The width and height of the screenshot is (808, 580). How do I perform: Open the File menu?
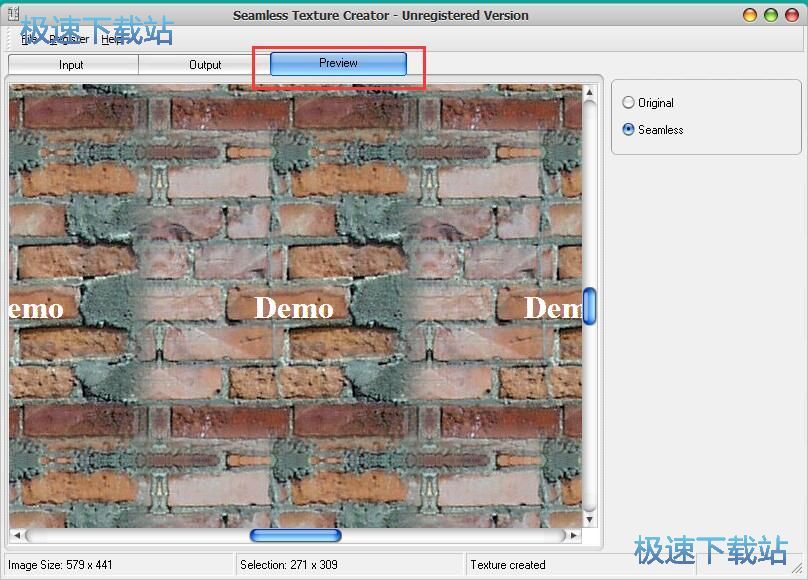[x=29, y=39]
